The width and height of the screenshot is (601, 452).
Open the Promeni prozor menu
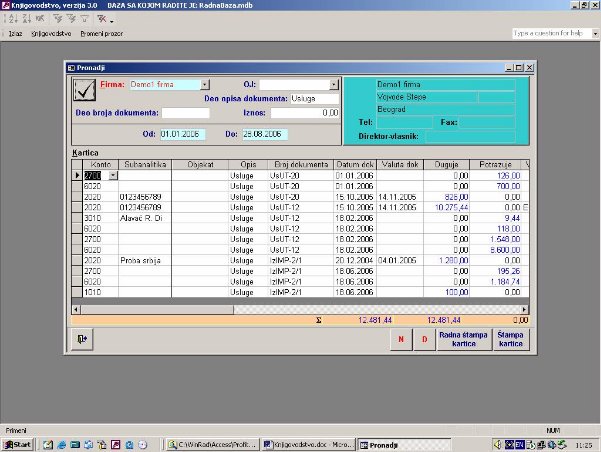click(x=102, y=33)
